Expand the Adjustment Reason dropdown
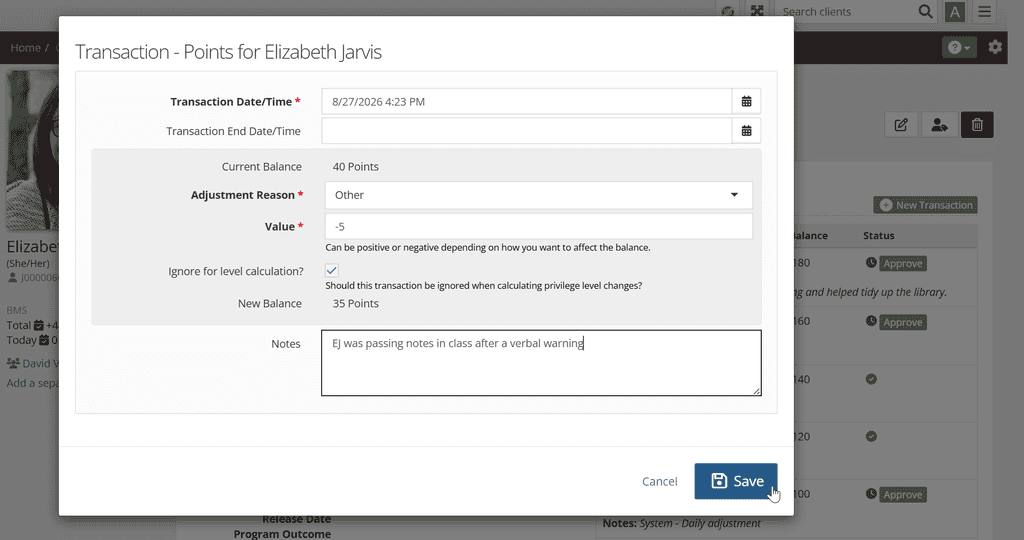Image resolution: width=1024 pixels, height=540 pixels. point(539,195)
